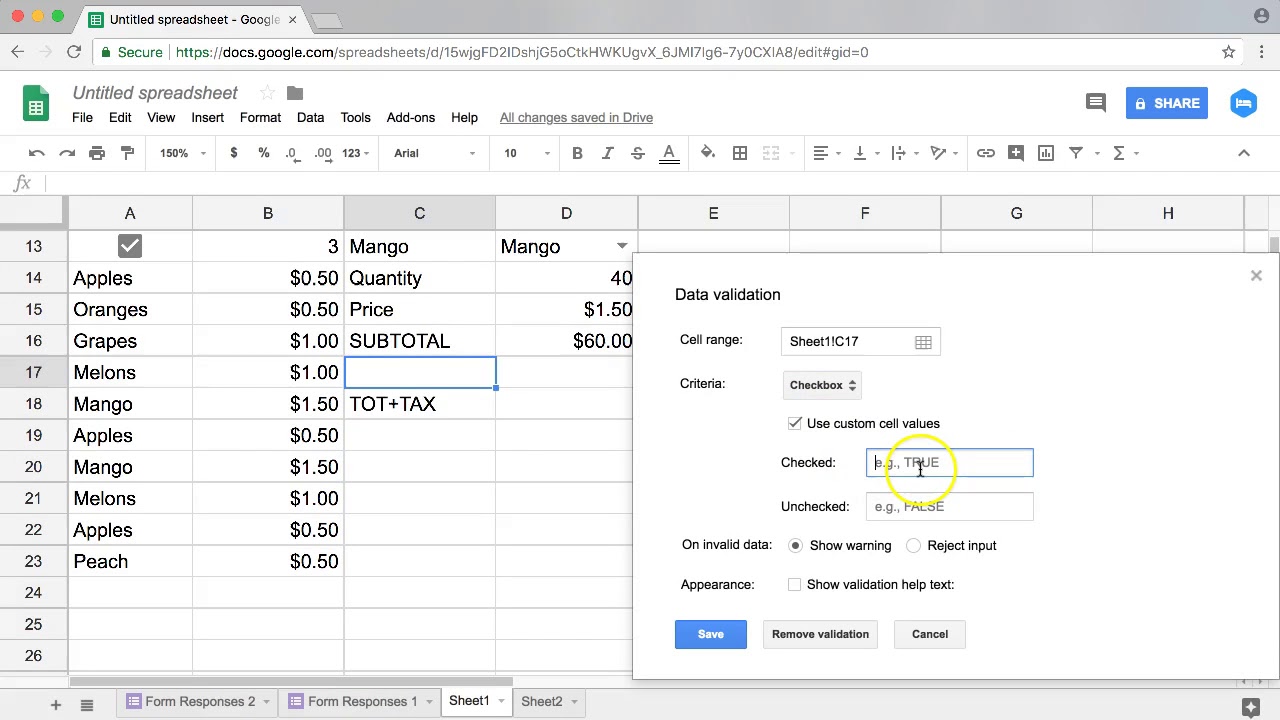Move spreadsheet to folder icon
This screenshot has height=720, width=1280.
pos(295,93)
